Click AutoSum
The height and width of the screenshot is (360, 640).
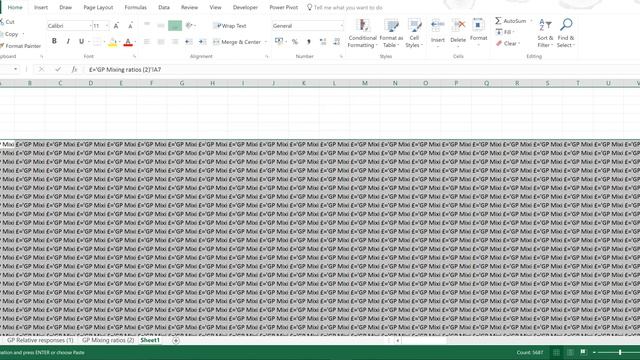(511, 21)
